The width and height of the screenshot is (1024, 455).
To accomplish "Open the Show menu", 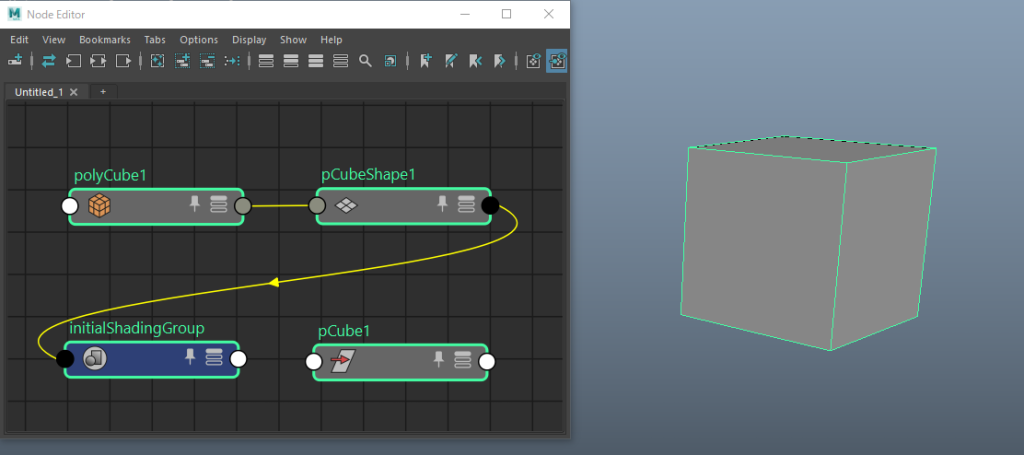I will (293, 40).
